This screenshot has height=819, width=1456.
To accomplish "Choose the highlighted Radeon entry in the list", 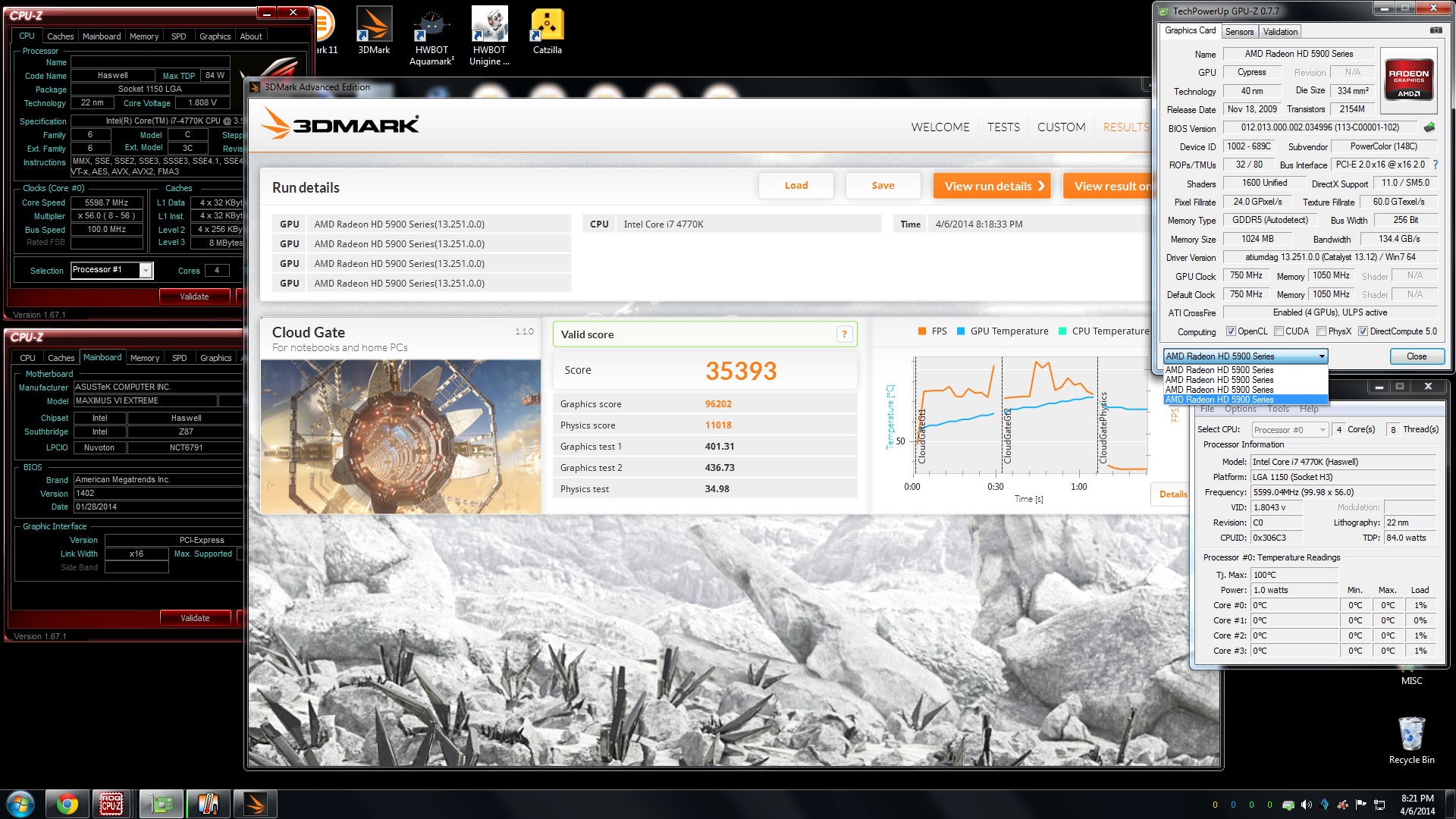I will (1245, 400).
